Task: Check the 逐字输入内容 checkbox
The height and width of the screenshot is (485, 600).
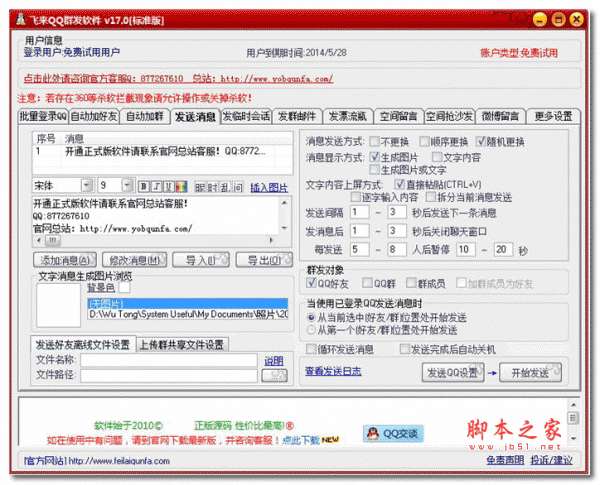Action: tap(356, 197)
